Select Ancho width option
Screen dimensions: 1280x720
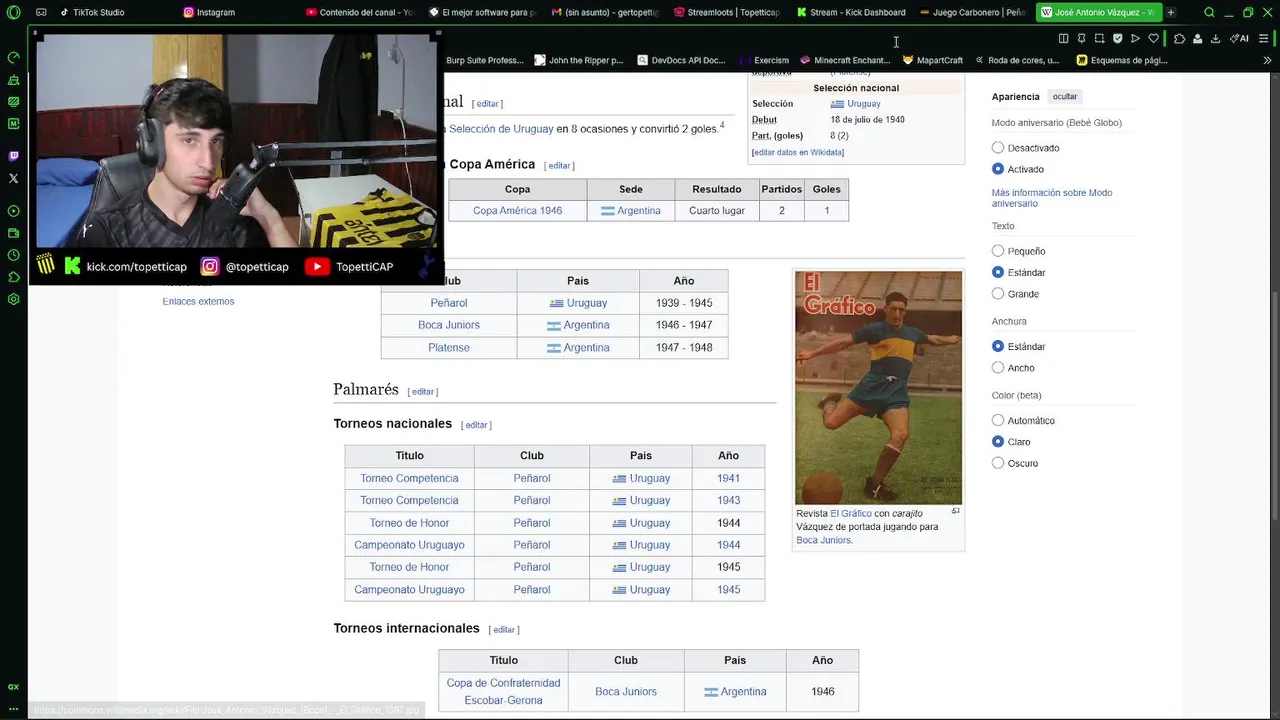pos(998,368)
